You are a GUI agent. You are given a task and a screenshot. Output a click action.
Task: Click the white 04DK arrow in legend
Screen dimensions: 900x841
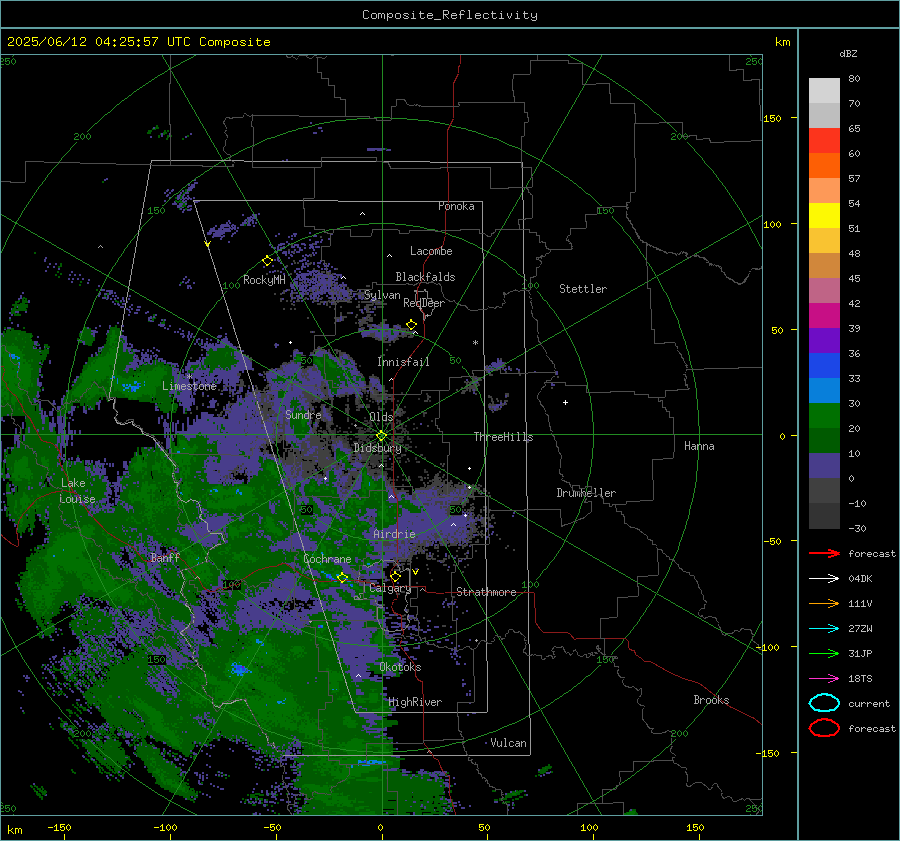coord(824,578)
